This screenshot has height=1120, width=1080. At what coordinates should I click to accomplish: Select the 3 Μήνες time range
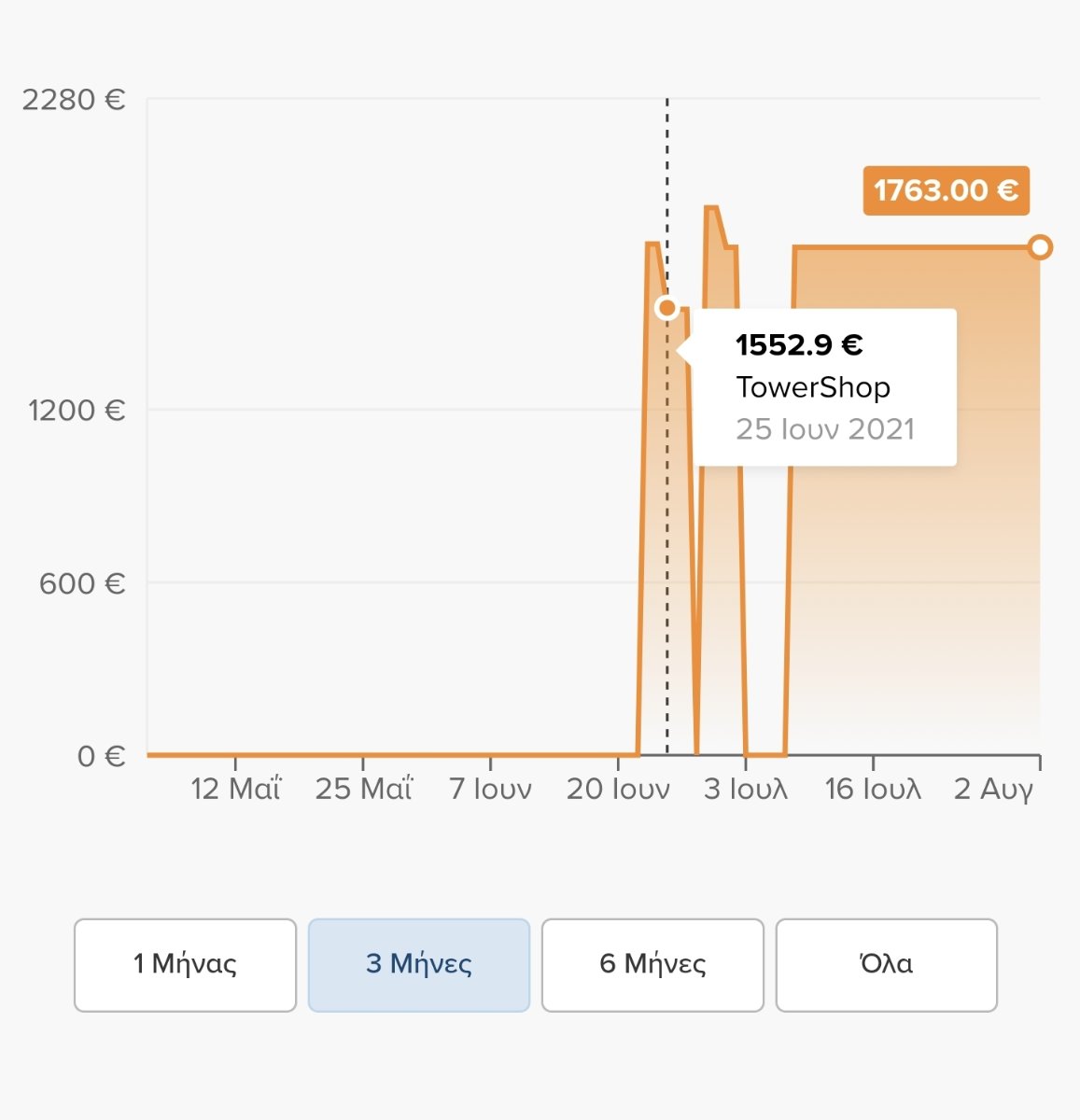pos(419,965)
